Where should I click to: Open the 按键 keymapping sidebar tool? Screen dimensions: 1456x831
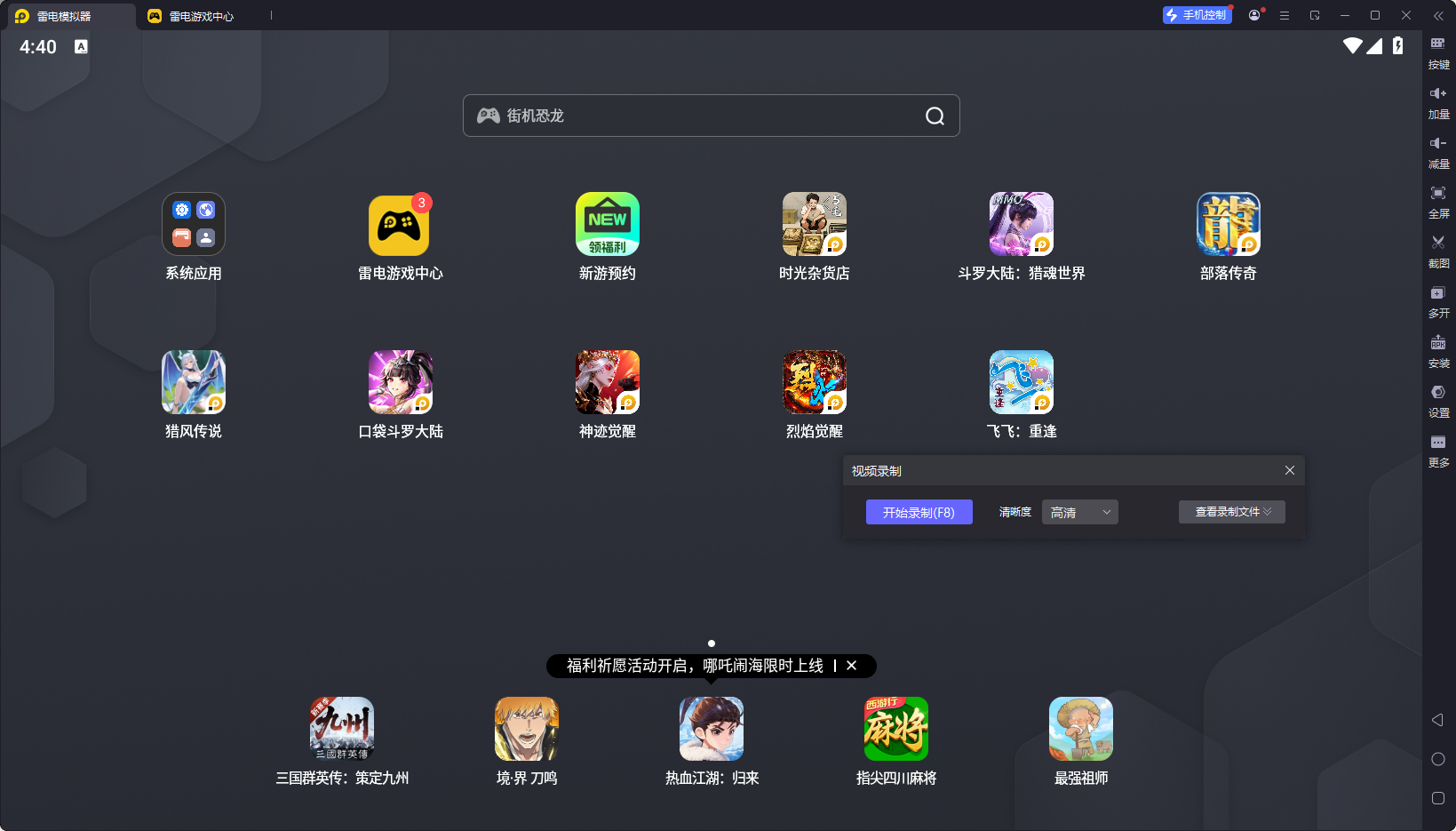[x=1438, y=52]
